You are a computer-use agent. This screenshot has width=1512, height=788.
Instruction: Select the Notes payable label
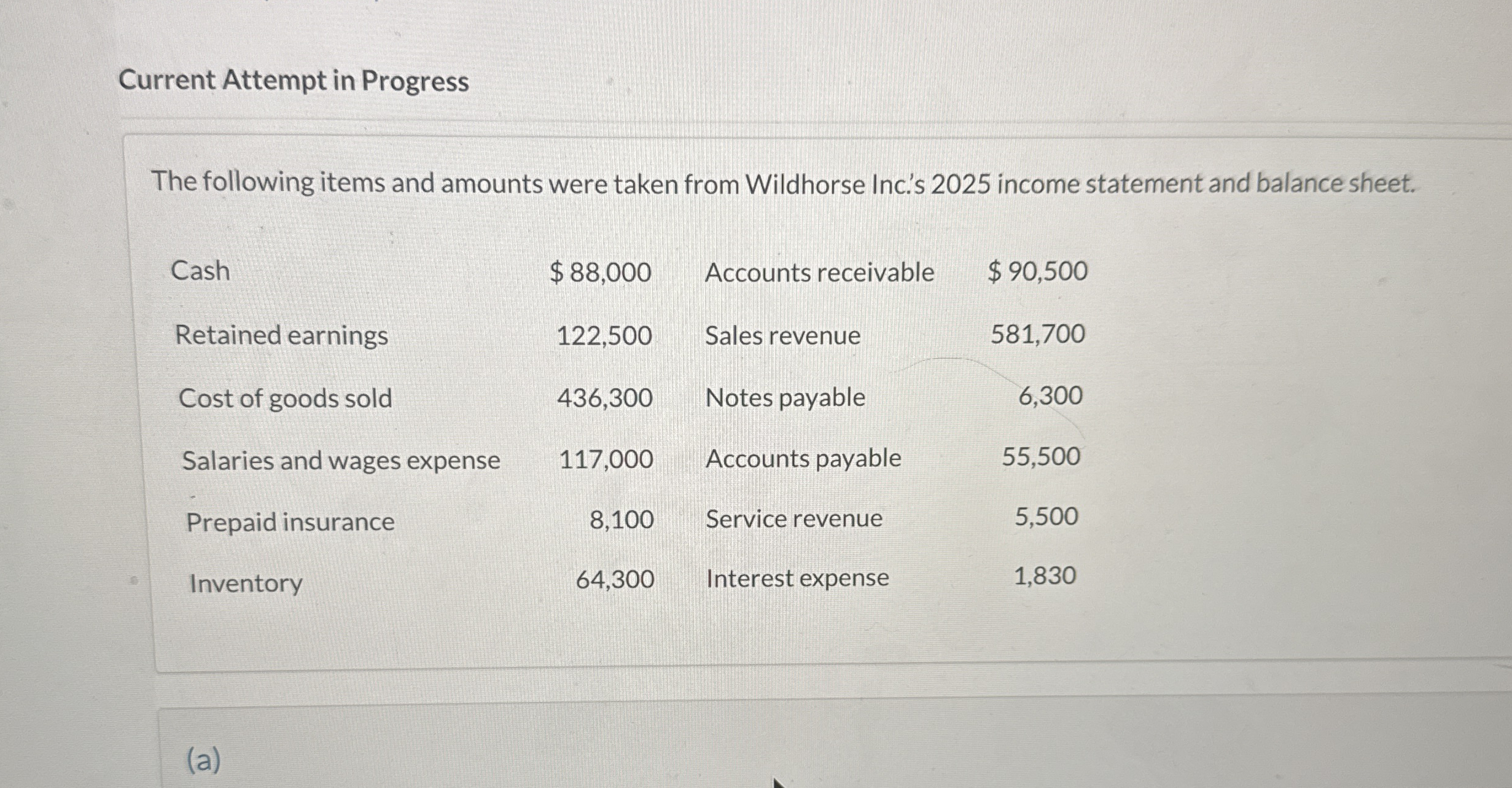pos(785,398)
